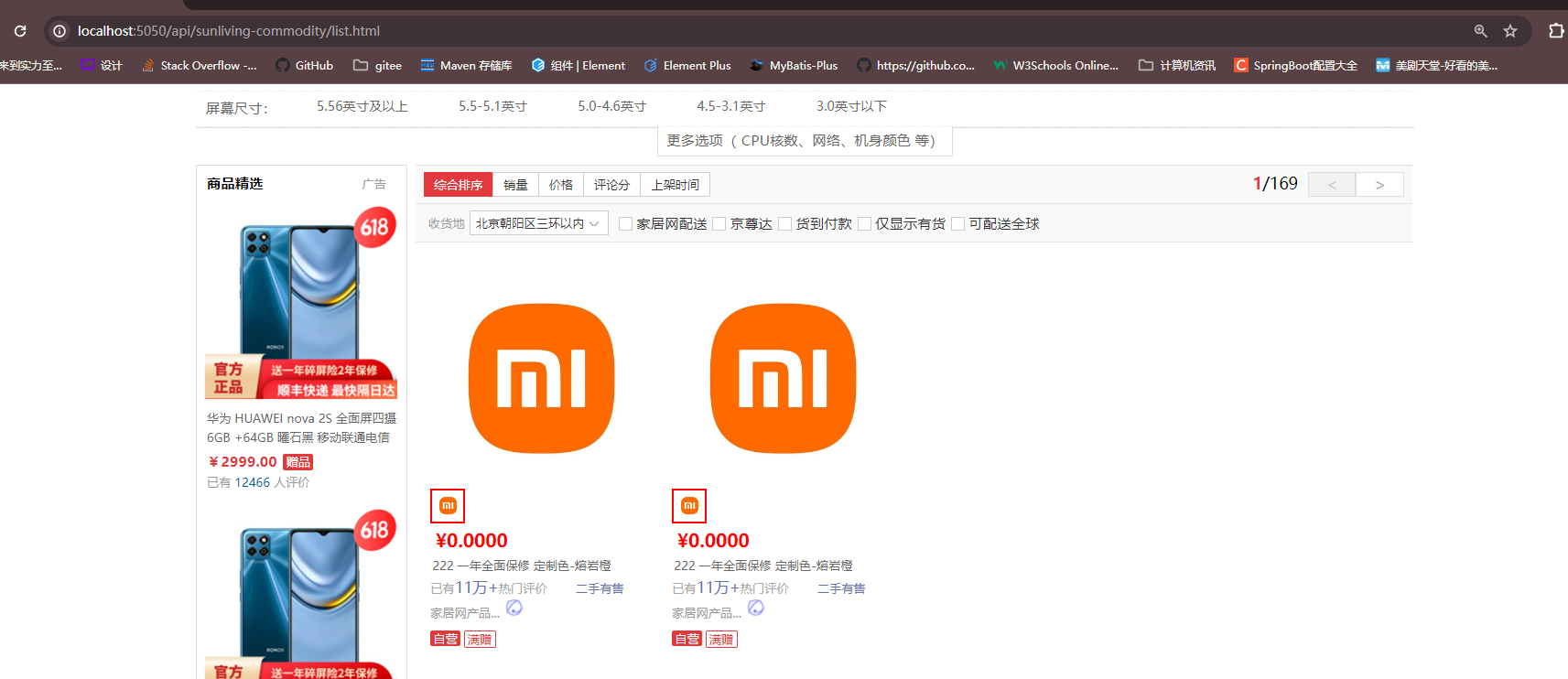1568x679 pixels.
Task: Open first product title 222 一年全面保修
Action: coord(522,566)
